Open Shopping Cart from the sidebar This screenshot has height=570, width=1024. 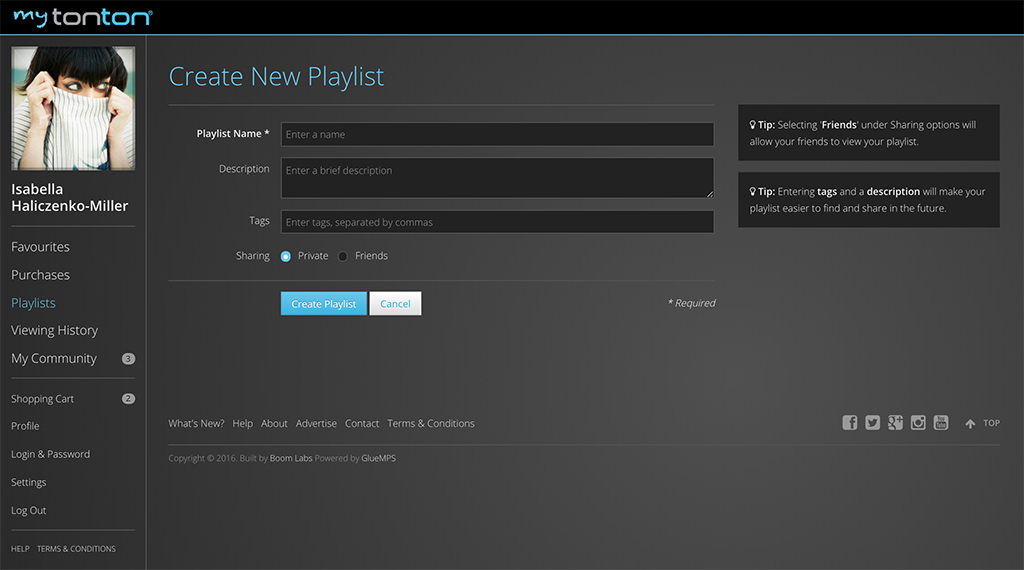pos(42,399)
